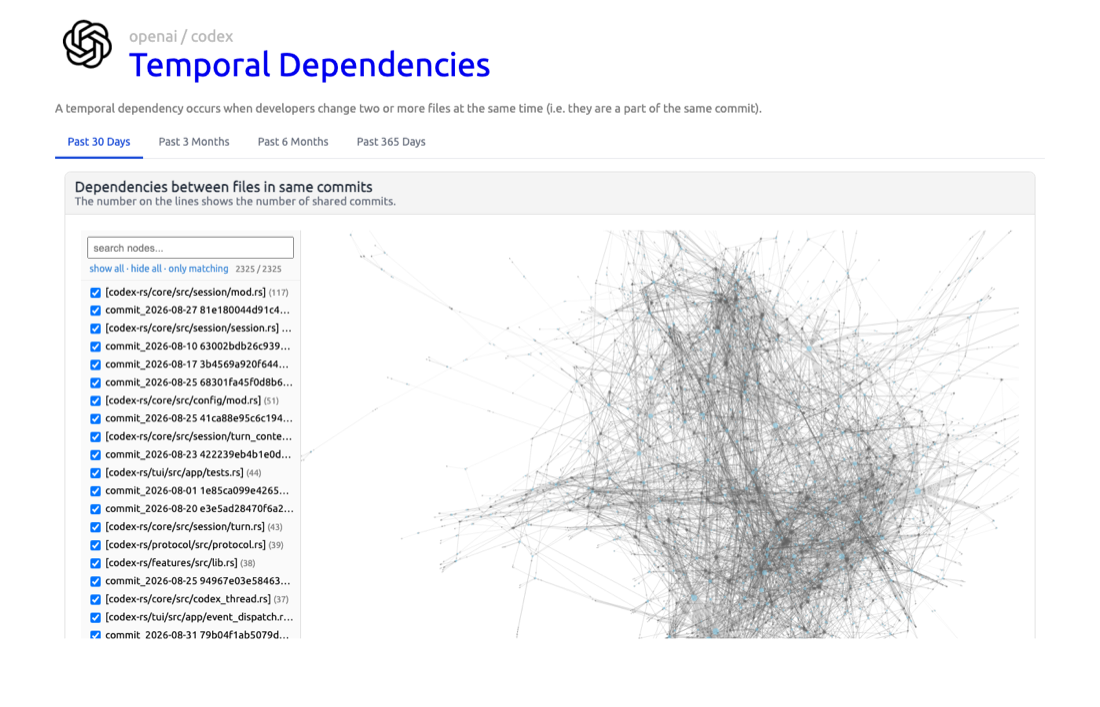The height and width of the screenshot is (707, 1100).
Task: Uncheck codex-rs/tui/src/app/tests.rs checkbox
Action: (x=95, y=473)
